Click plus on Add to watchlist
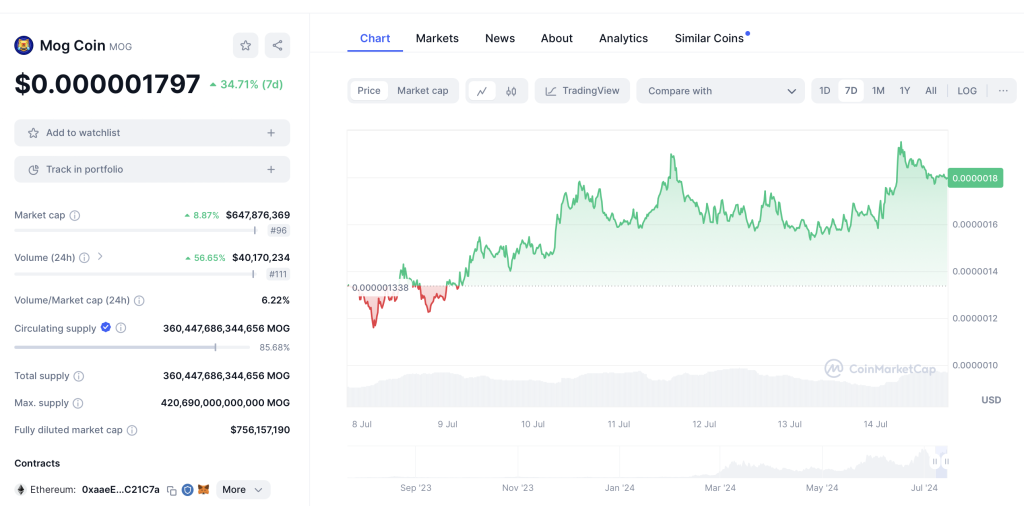The height and width of the screenshot is (506, 1024). pyautogui.click(x=271, y=133)
